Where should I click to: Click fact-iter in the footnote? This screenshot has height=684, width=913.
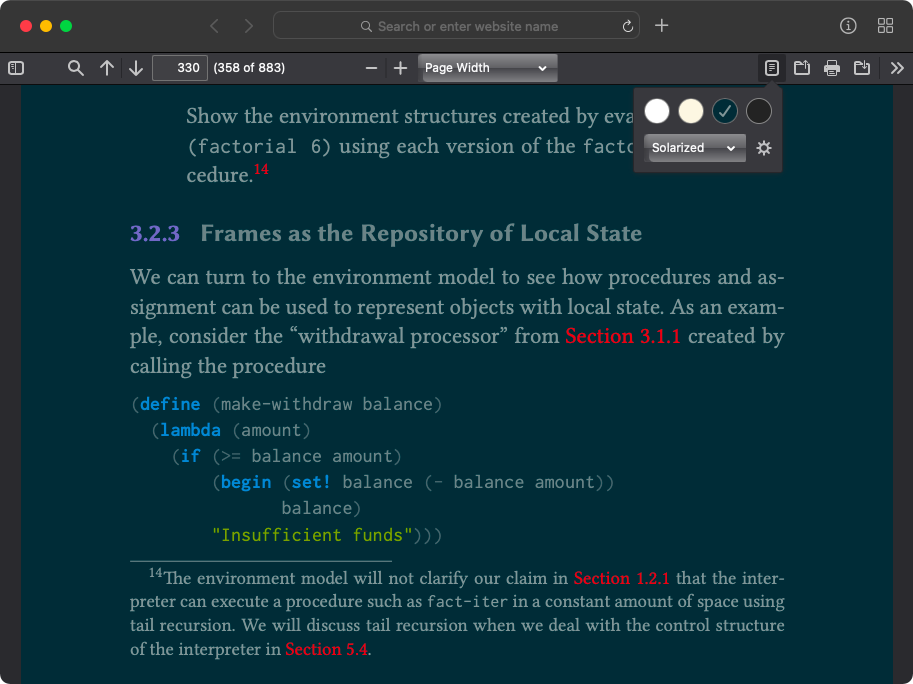468,601
